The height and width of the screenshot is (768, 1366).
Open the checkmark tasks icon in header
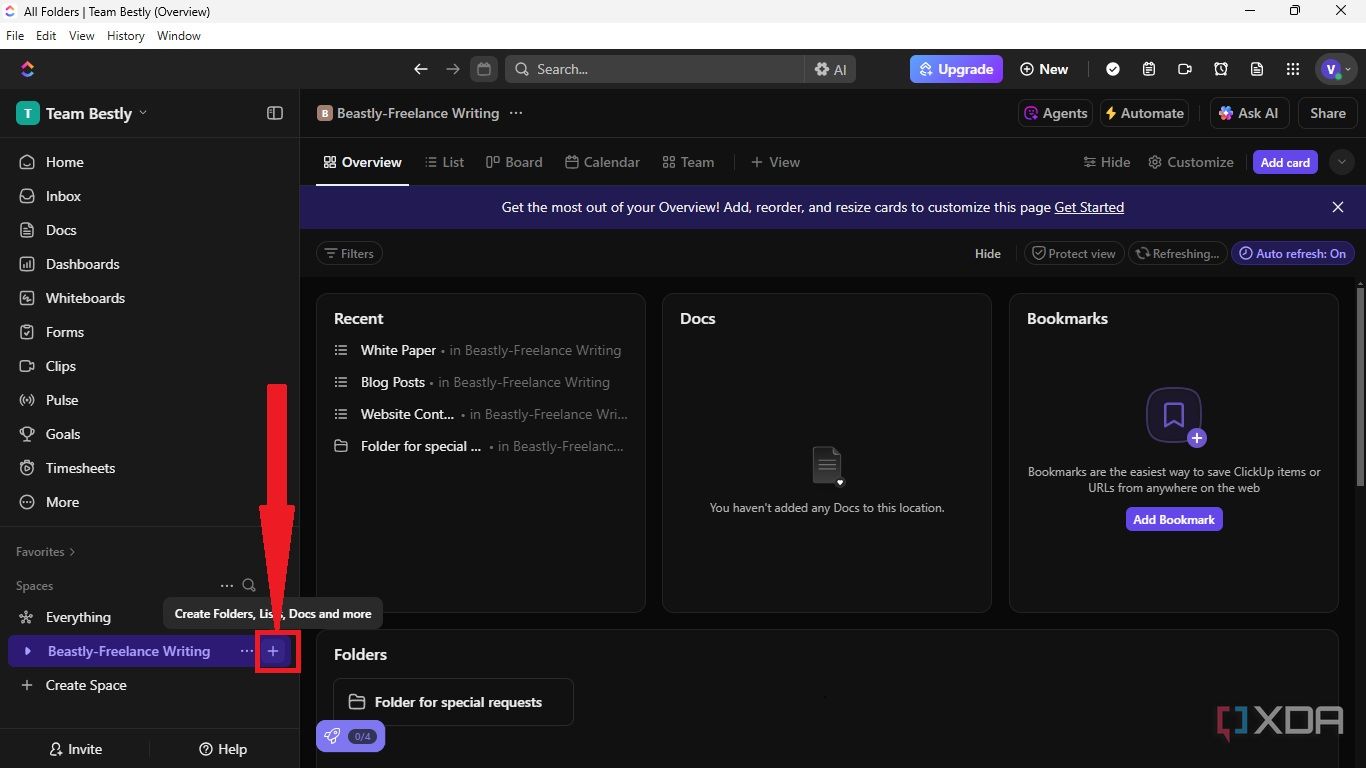click(1113, 69)
